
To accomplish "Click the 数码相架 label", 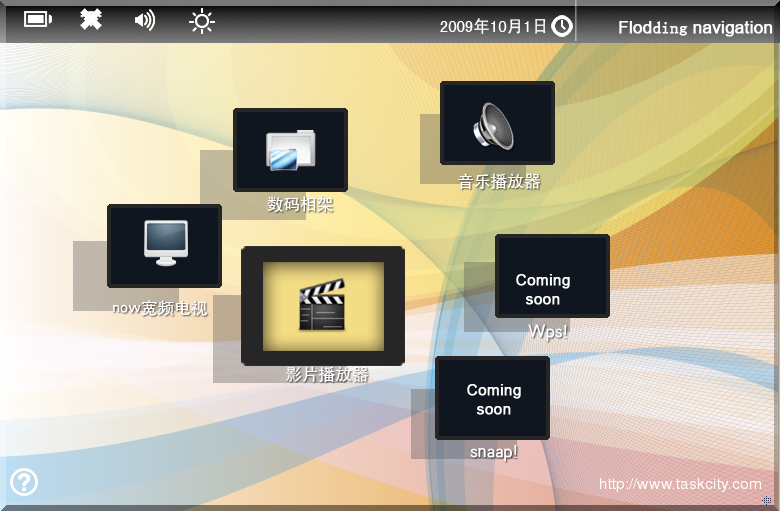I will click(x=300, y=205).
